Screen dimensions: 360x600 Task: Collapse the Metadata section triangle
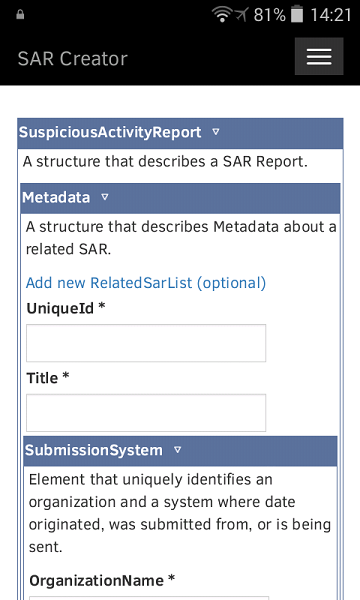(104, 197)
